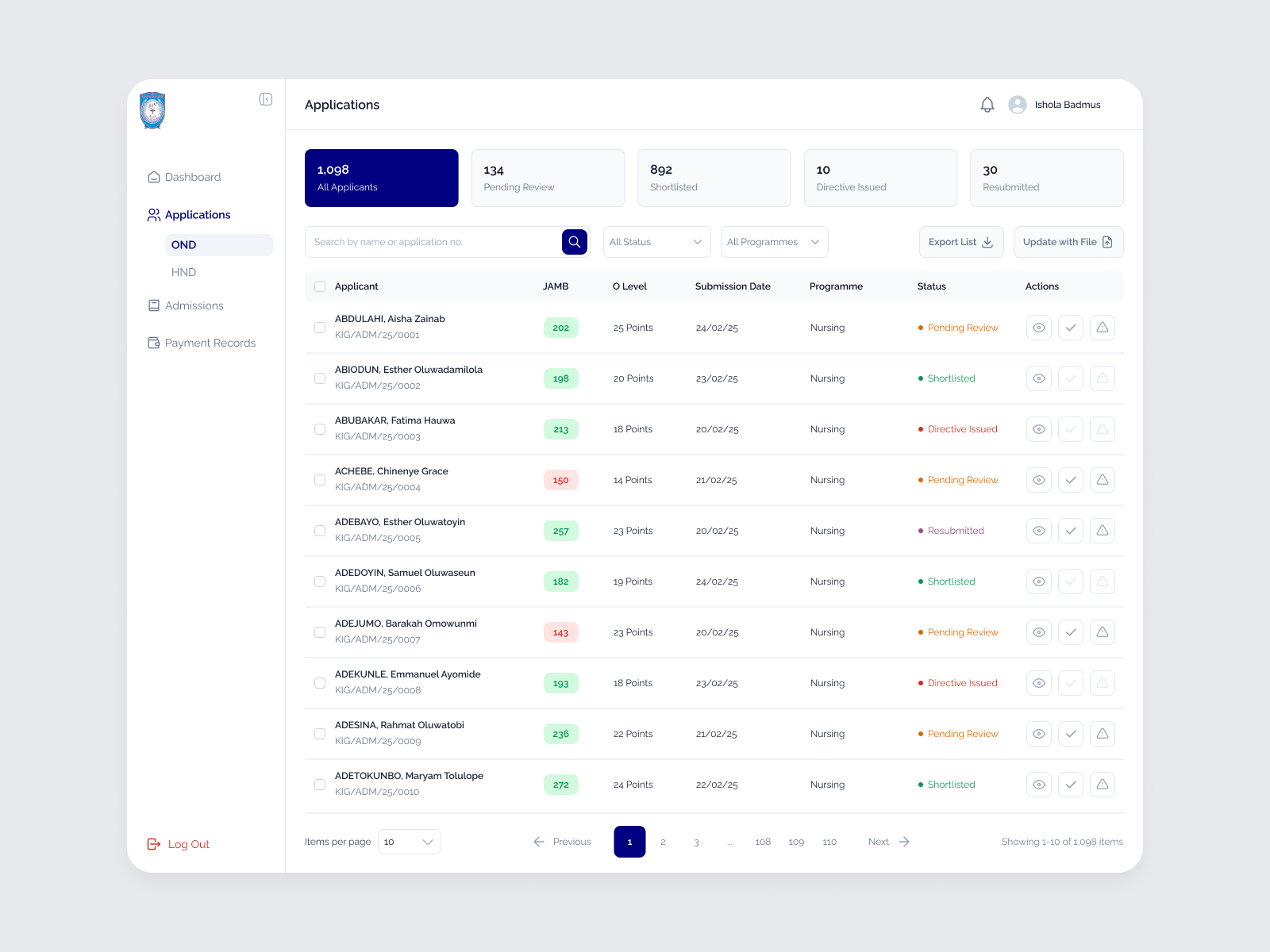Switch to the HND submenu item
Screen dimensions: 1270x952
click(183, 272)
